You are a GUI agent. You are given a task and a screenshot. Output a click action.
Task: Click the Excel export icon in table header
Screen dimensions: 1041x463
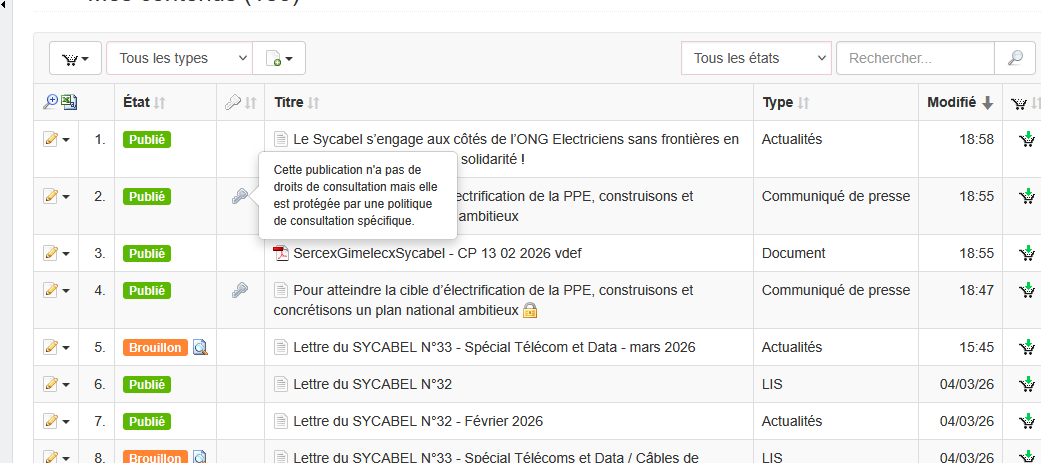(69, 102)
